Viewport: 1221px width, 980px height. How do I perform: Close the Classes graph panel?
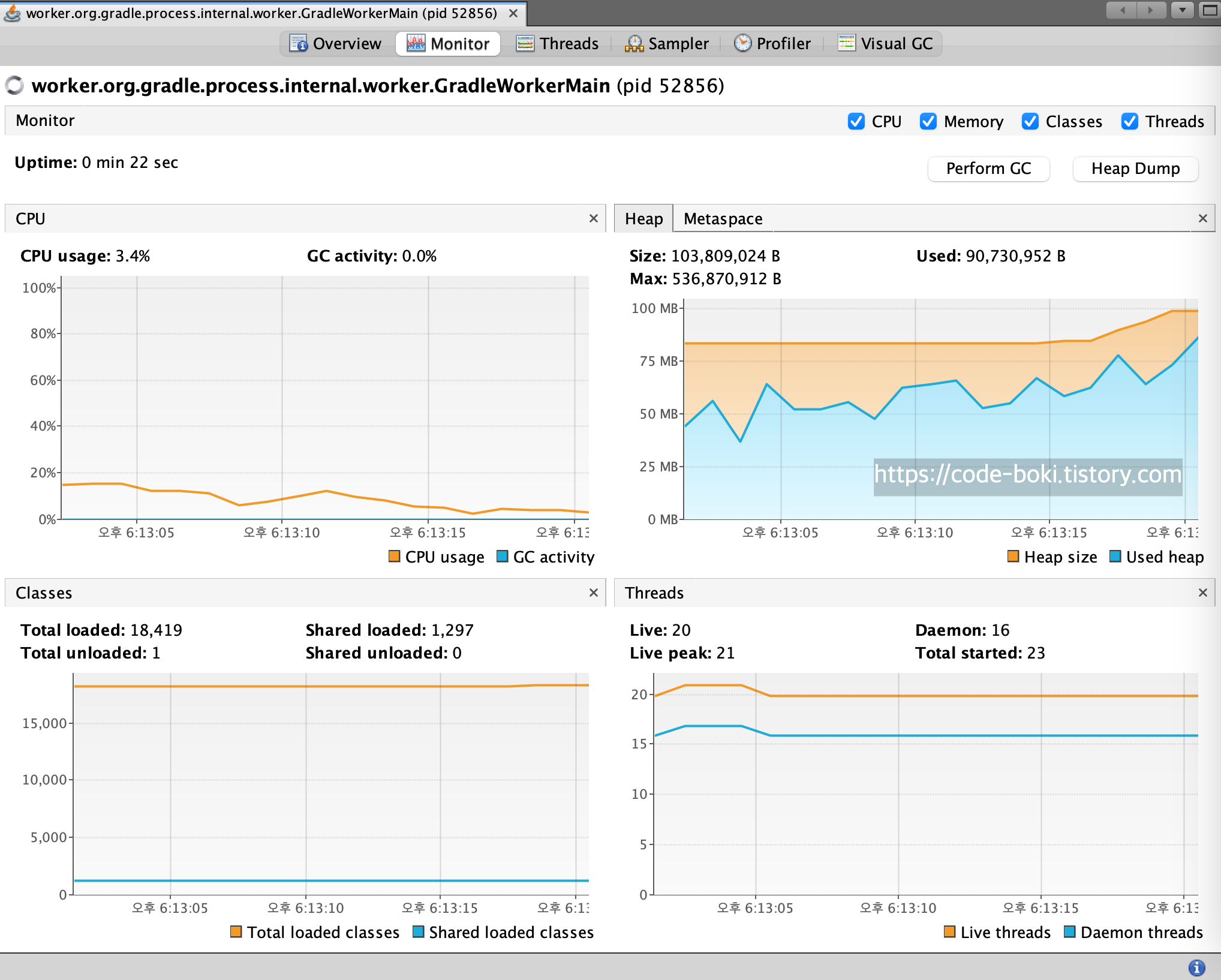(593, 593)
